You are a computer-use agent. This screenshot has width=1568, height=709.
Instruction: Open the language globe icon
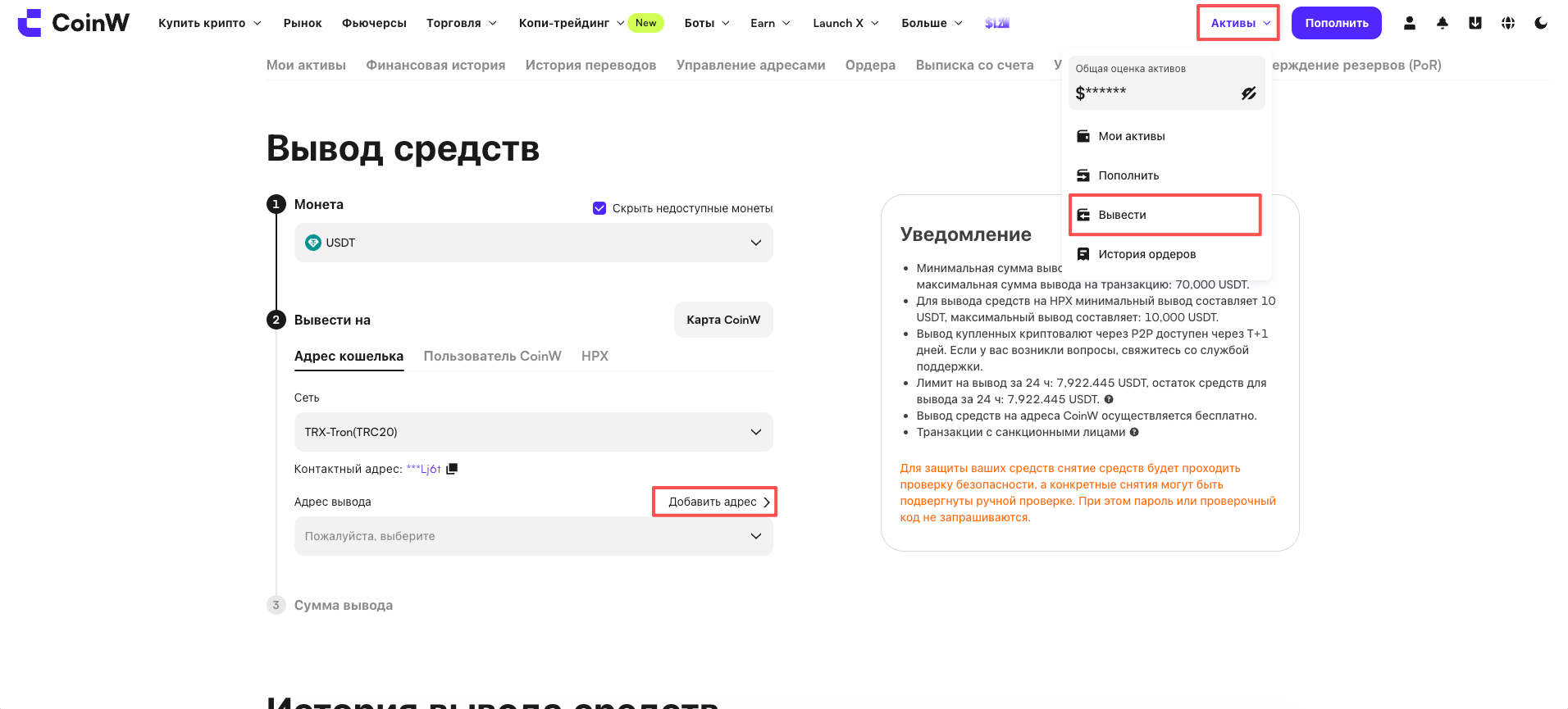click(x=1508, y=23)
